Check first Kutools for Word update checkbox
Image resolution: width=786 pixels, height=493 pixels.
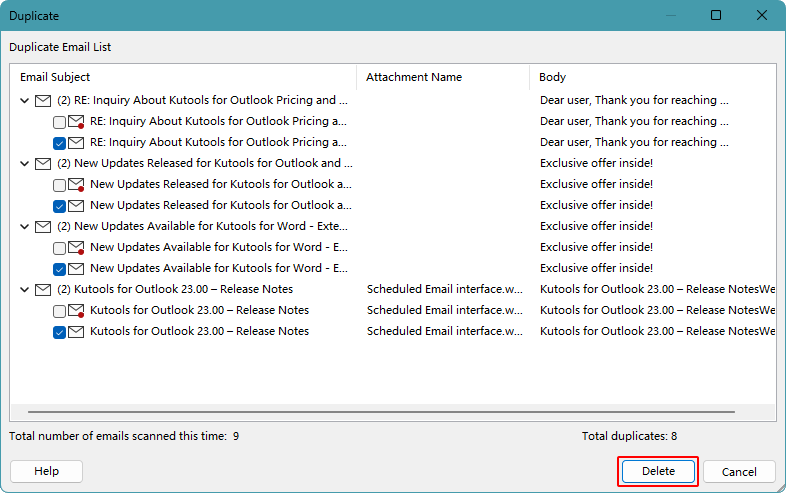coord(59,248)
